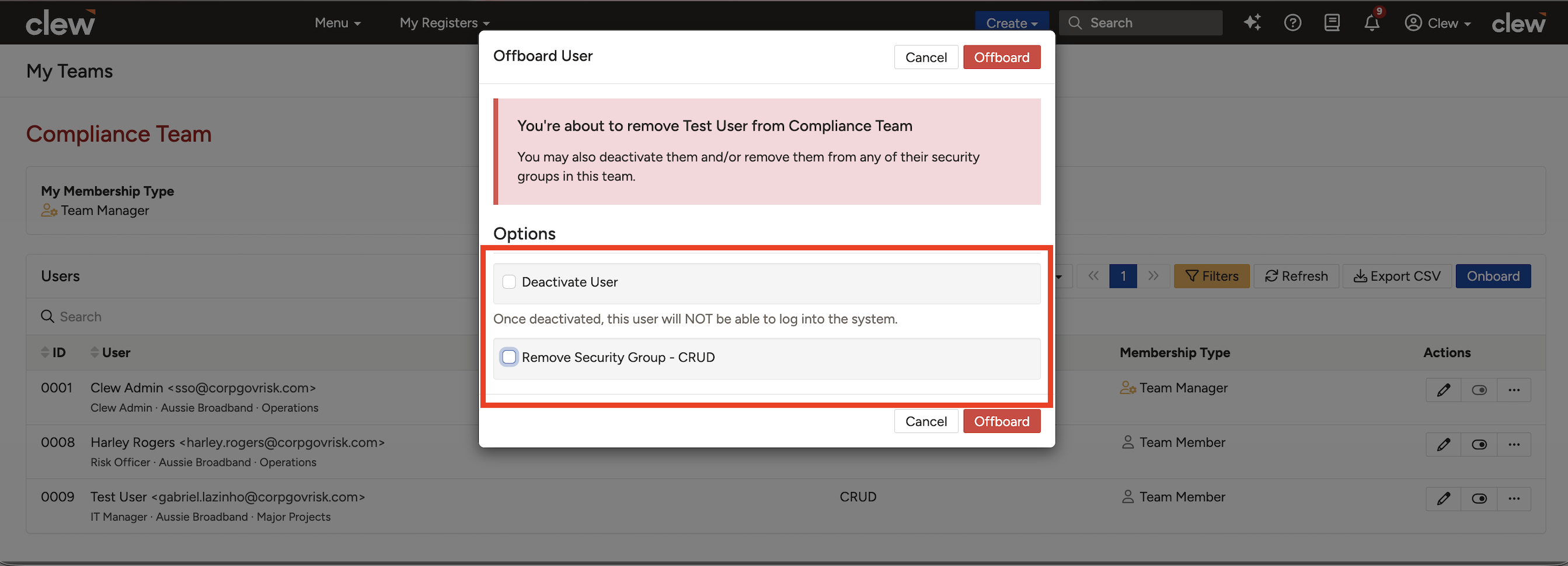Open the Clew user account dropdown

point(1437,23)
